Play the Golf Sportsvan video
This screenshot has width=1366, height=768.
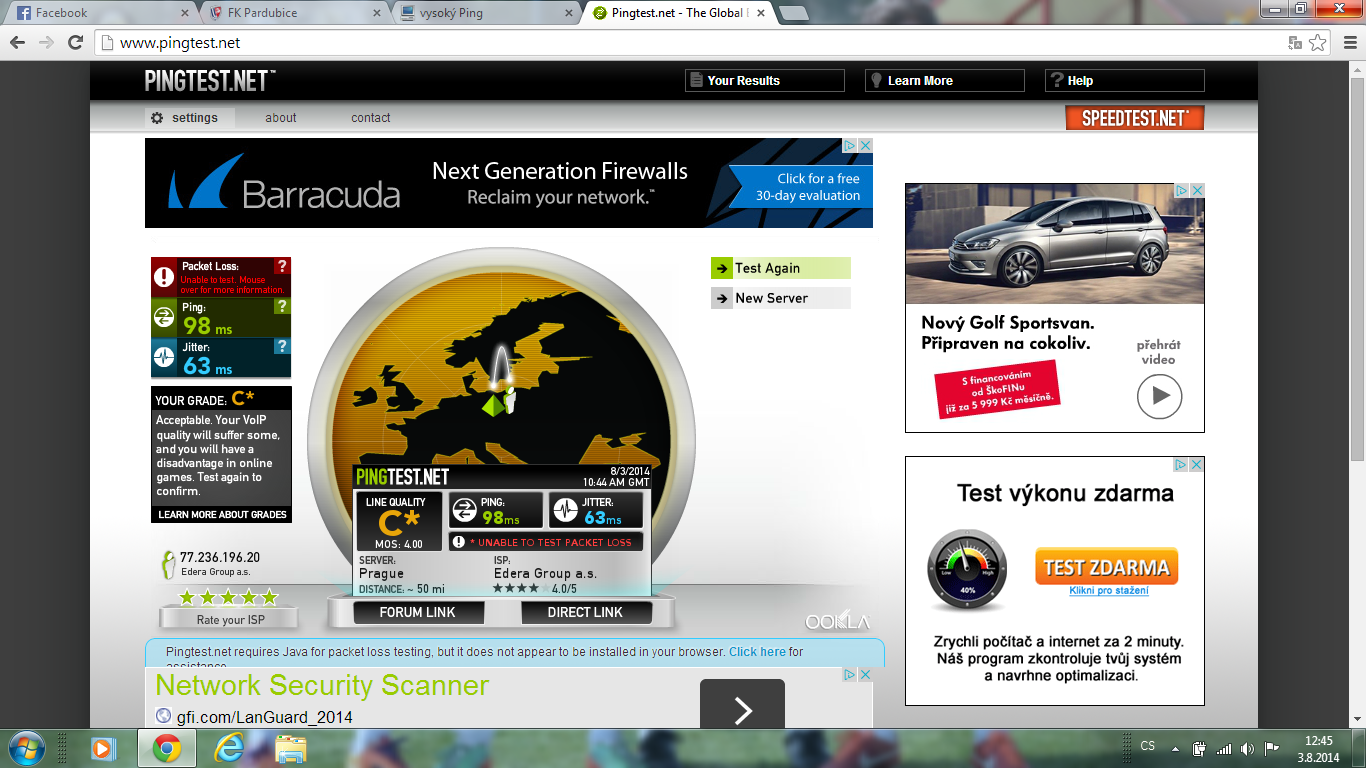[x=1159, y=396]
